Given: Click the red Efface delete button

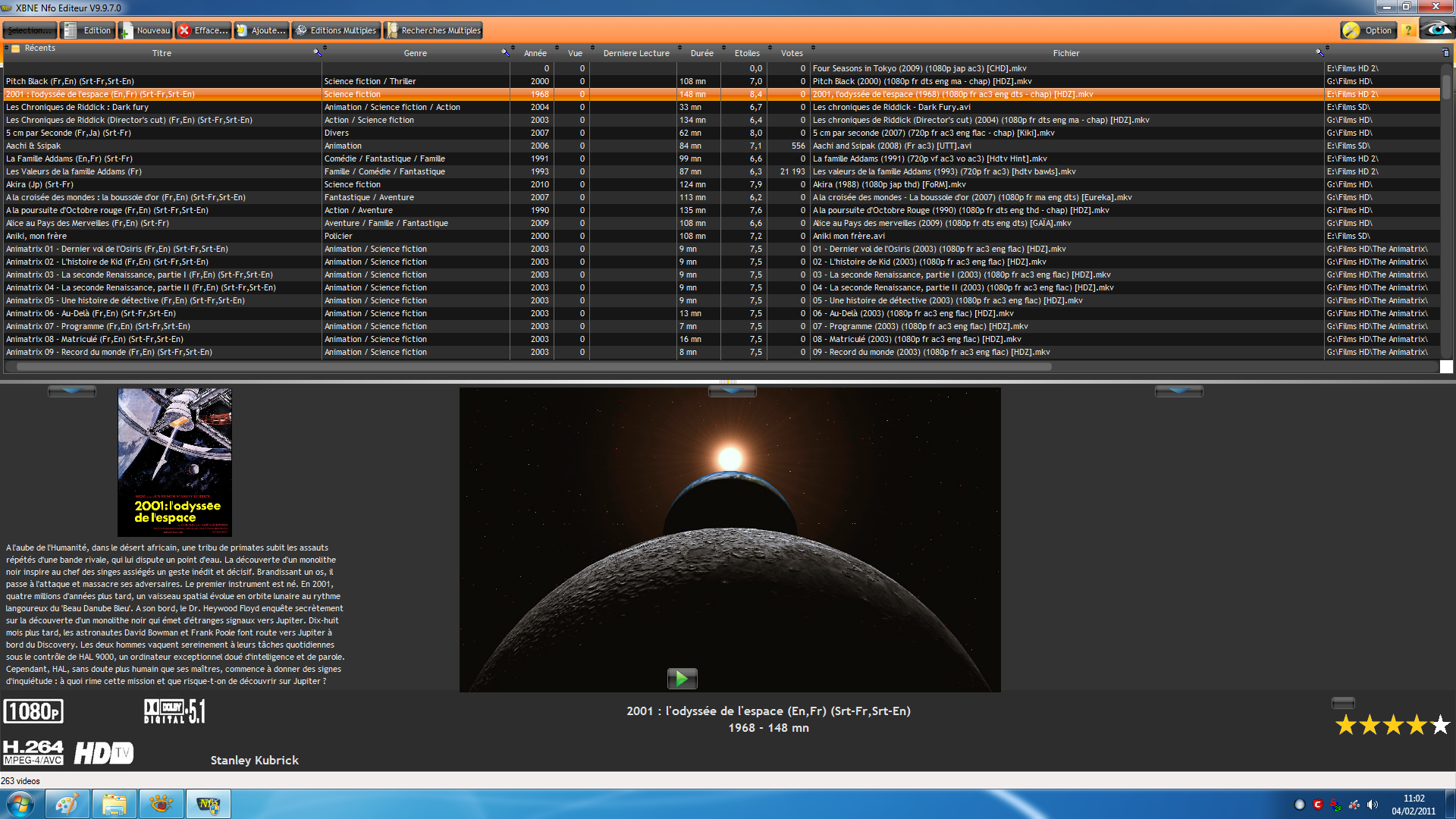Looking at the screenshot, I should (203, 30).
